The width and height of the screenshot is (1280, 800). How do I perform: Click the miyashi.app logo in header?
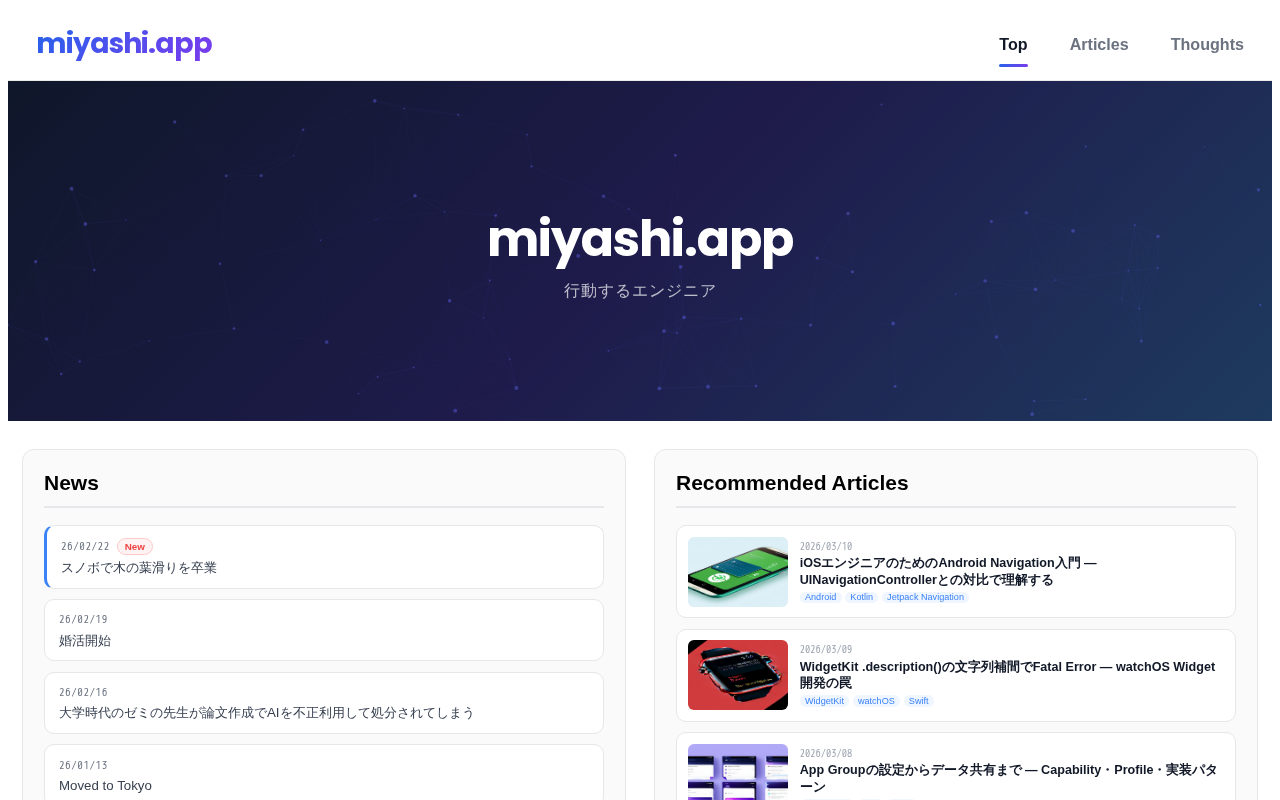[x=124, y=45]
